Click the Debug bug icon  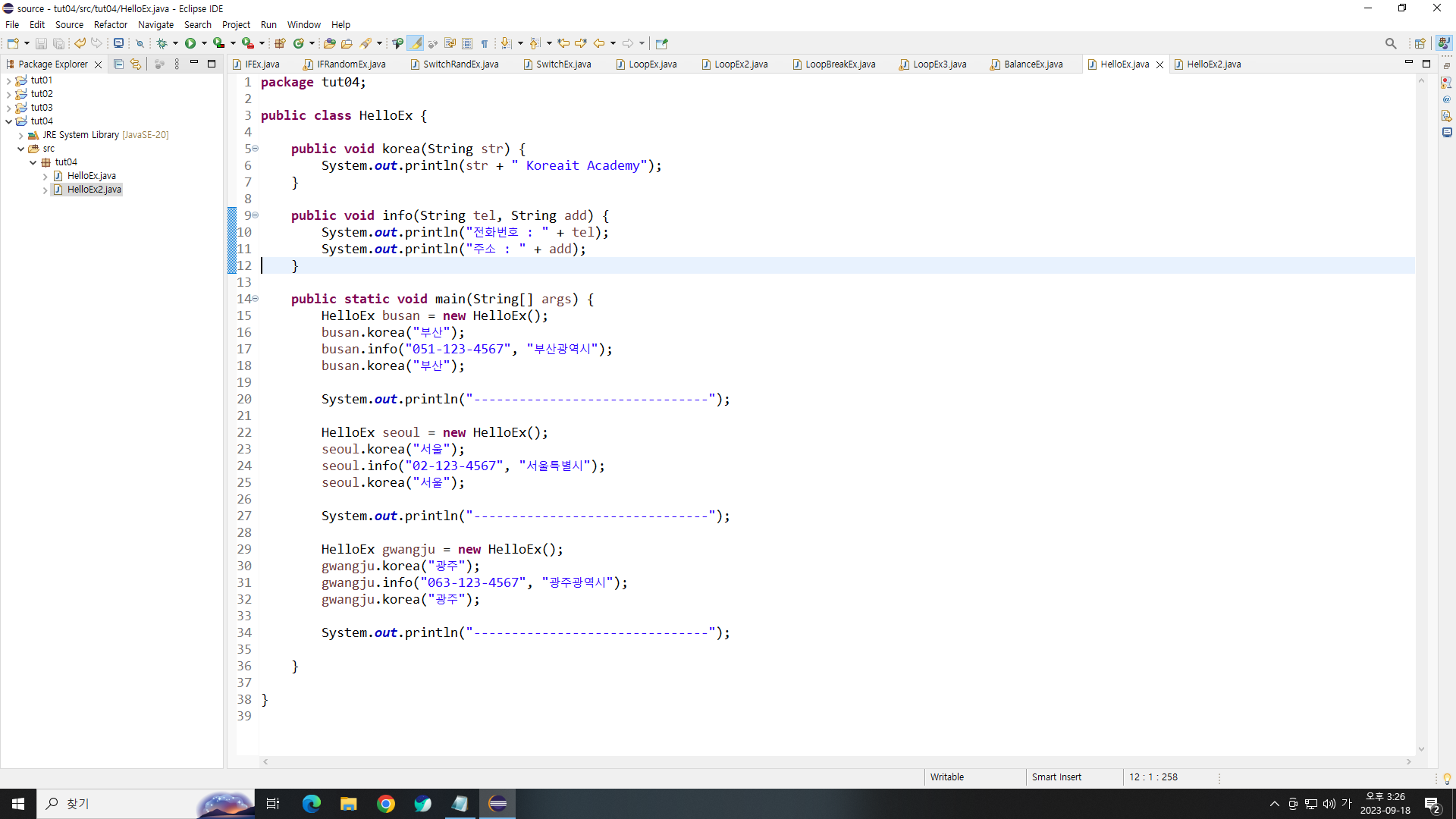click(162, 43)
